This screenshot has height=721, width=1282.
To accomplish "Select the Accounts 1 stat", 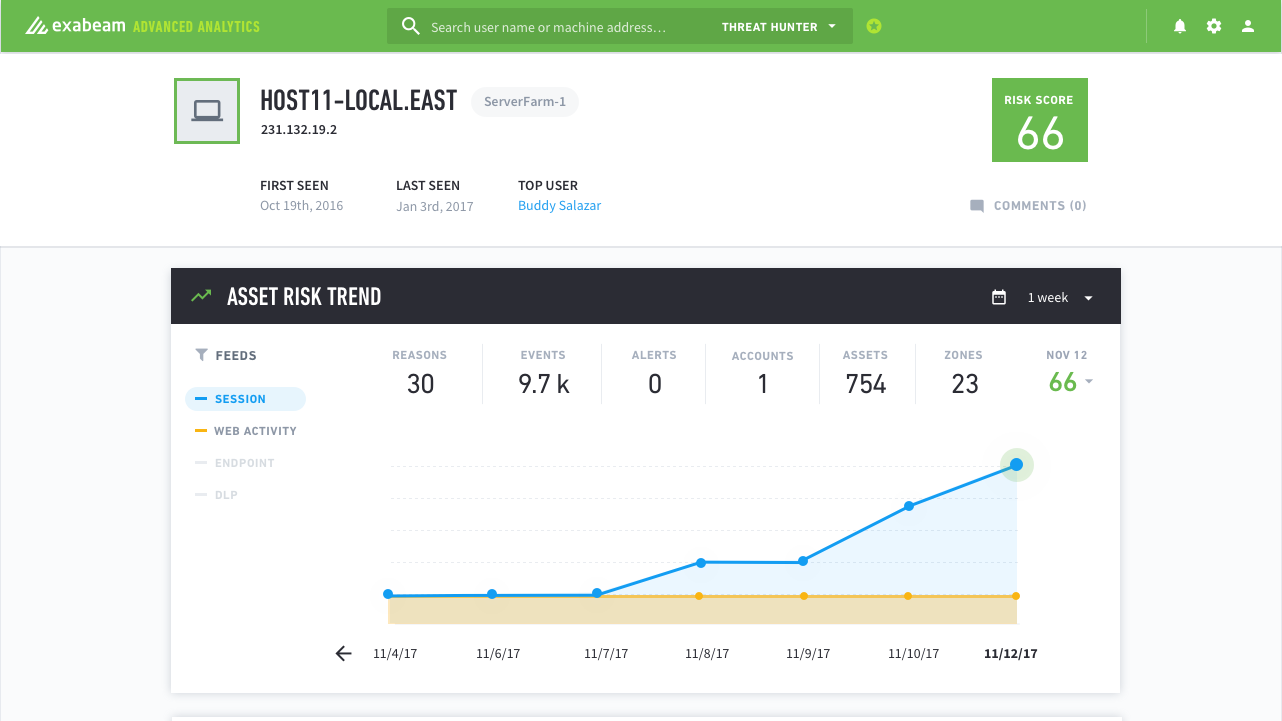I will click(762, 373).
